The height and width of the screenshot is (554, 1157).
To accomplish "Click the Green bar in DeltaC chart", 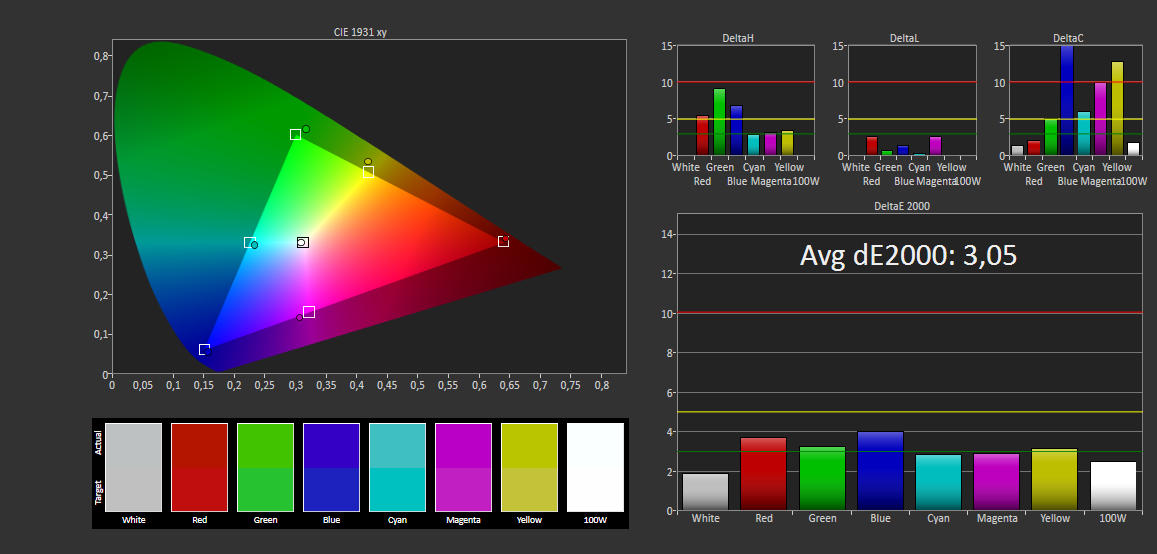I will [x=1051, y=137].
